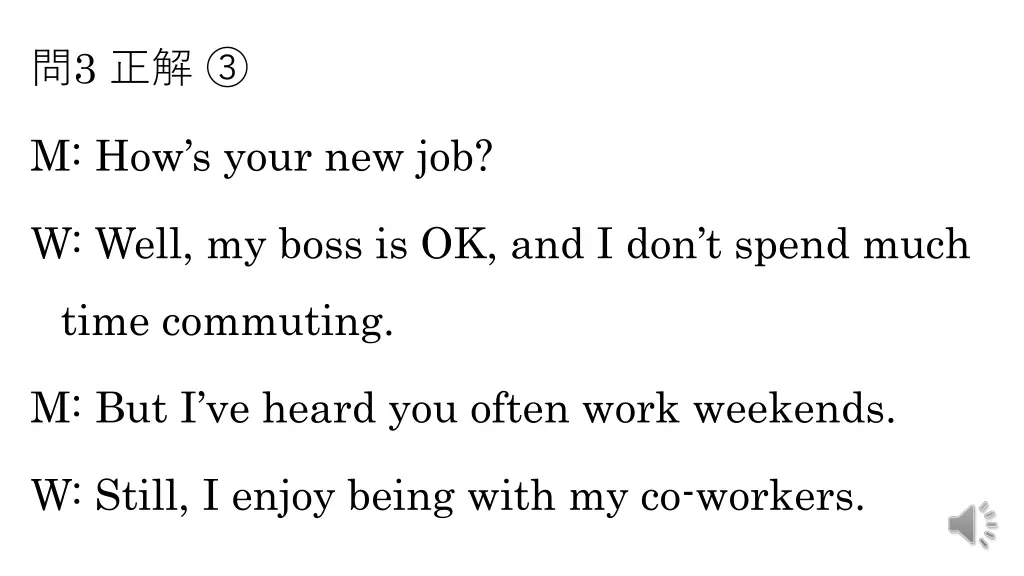The width and height of the screenshot is (1024, 576).
Task: Click the word "spend" in the second line
Action: tap(792, 246)
